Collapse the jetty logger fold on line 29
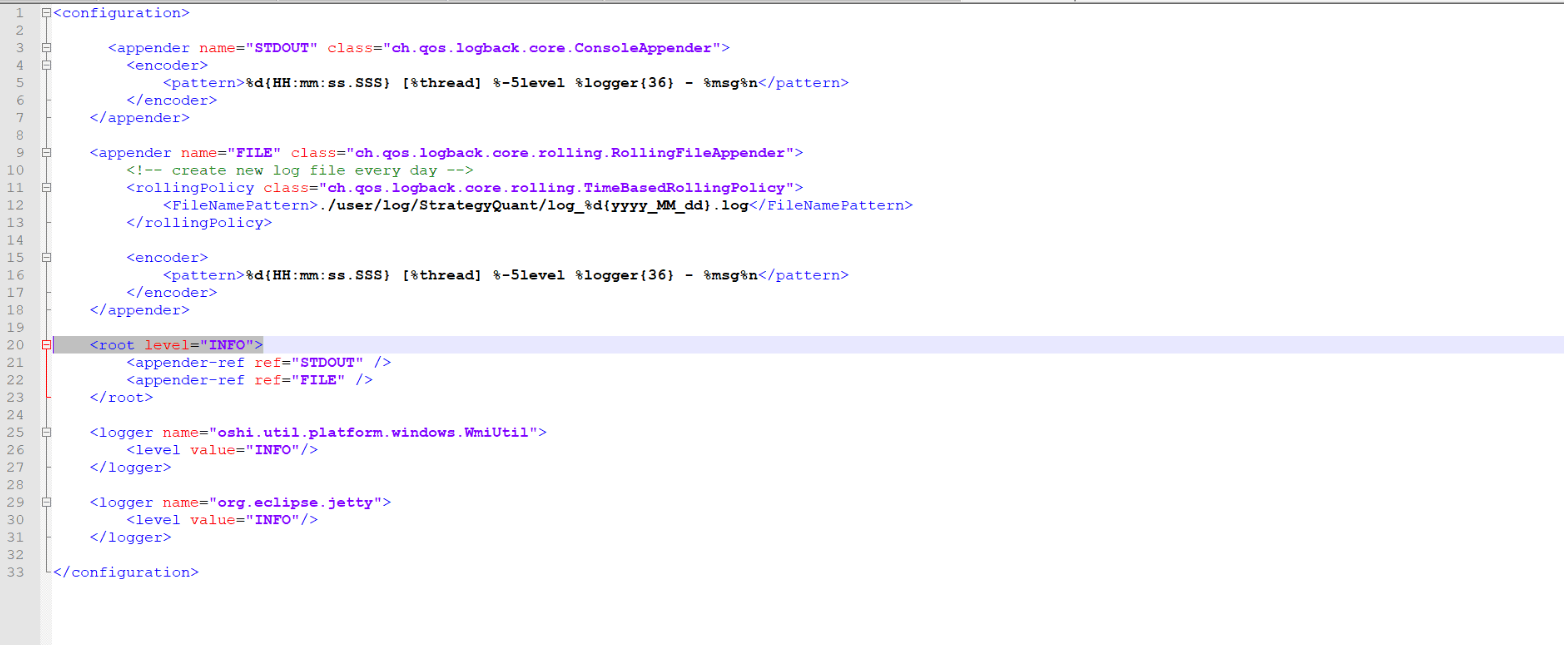Screen dimensions: 1564x645 pos(46,503)
